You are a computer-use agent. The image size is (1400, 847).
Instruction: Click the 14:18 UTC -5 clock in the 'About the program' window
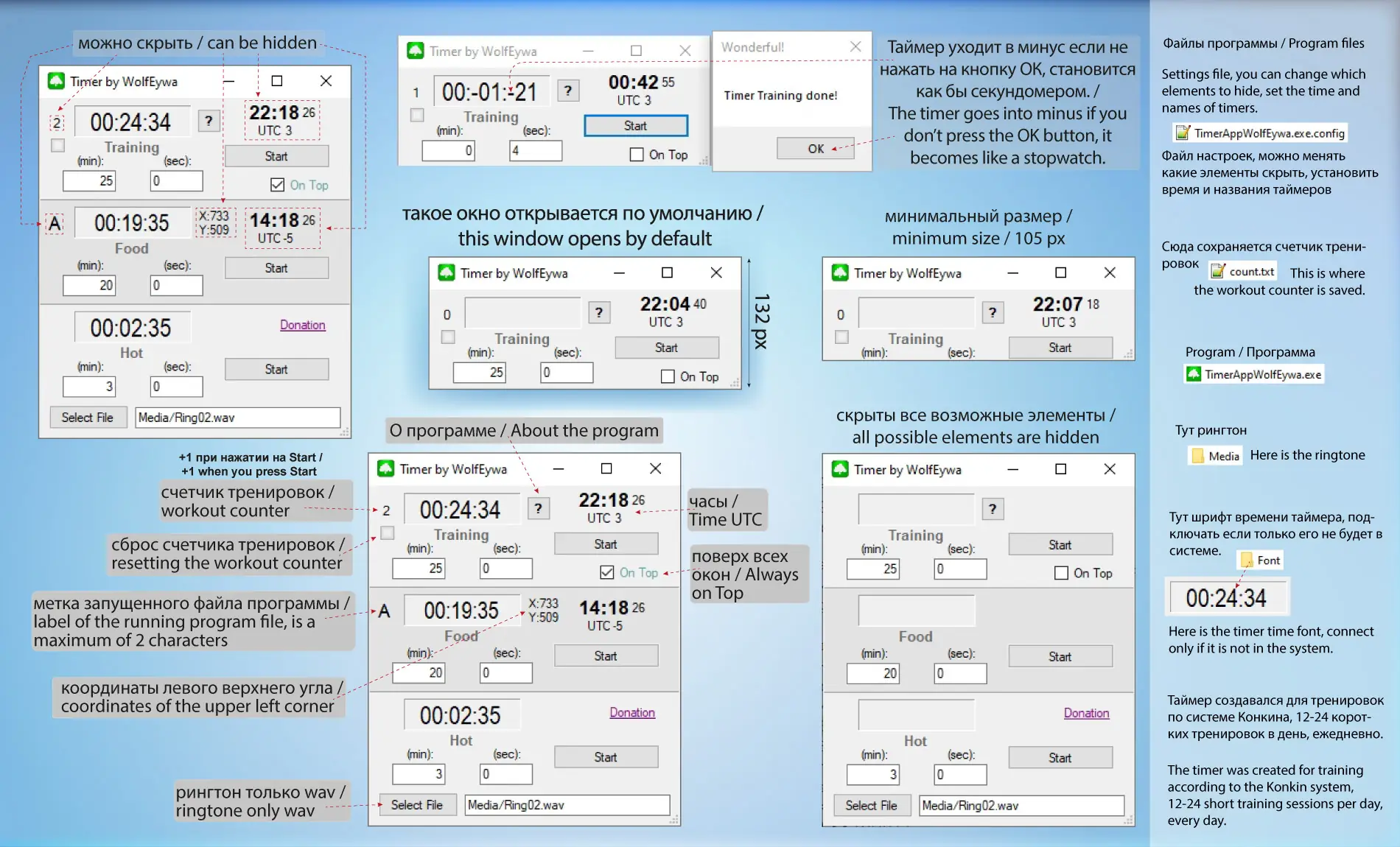612,615
